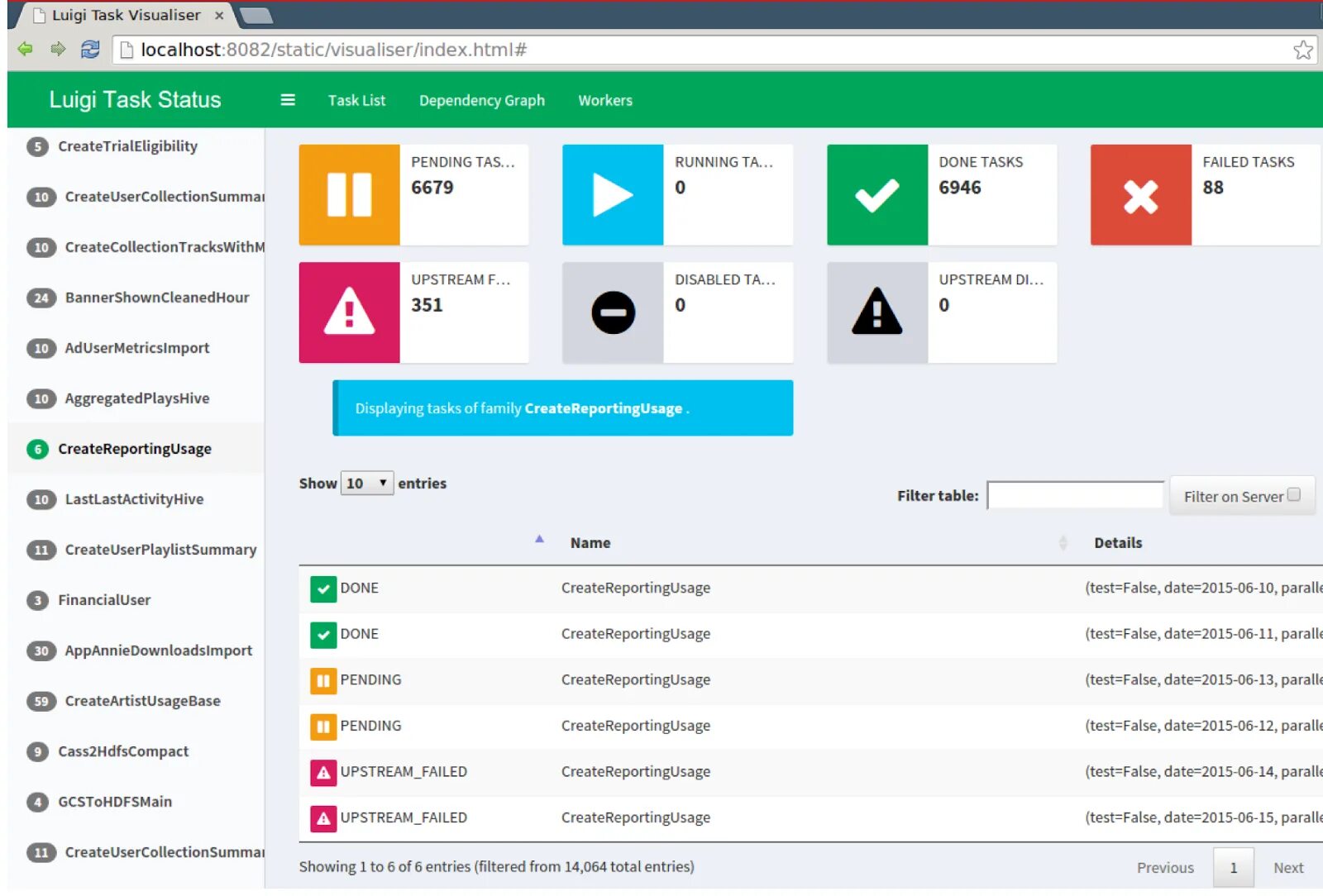1323x896 pixels.
Task: Close the Luigi Task Visualiser browser tab
Action: [219, 15]
